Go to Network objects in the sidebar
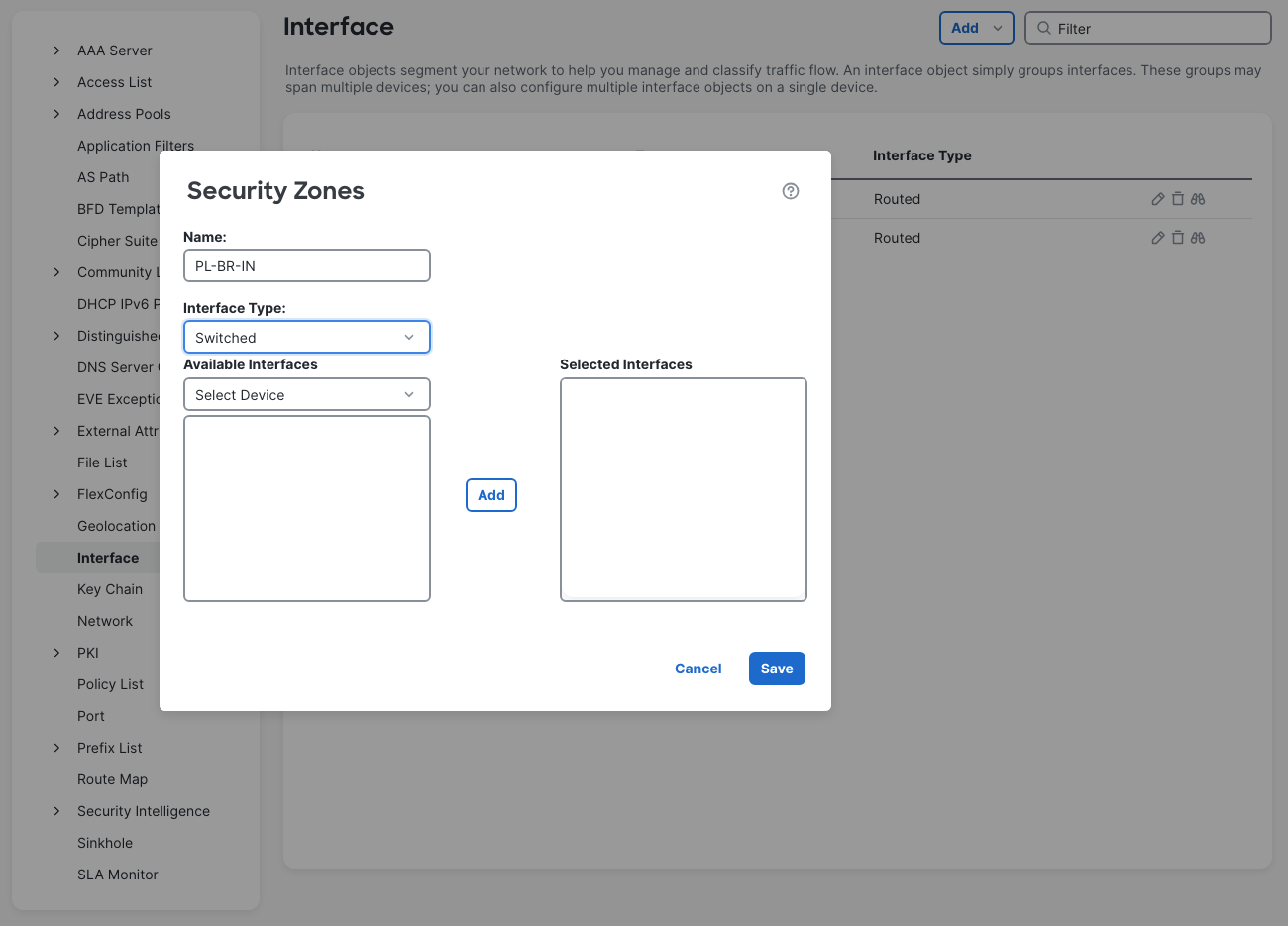1288x926 pixels. [x=105, y=621]
